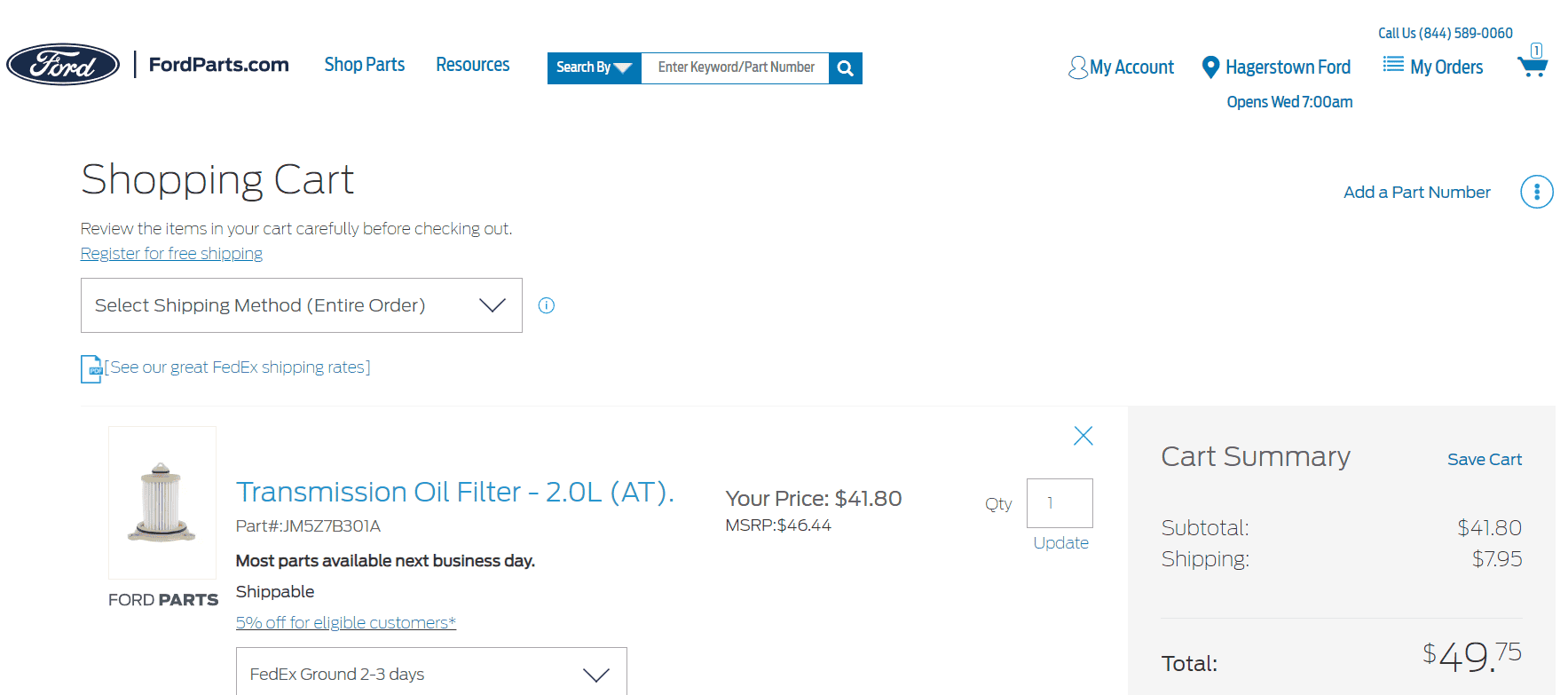Screen dimensions: 1568x695
Task: Click the oil filter product thumbnail
Action: click(162, 502)
